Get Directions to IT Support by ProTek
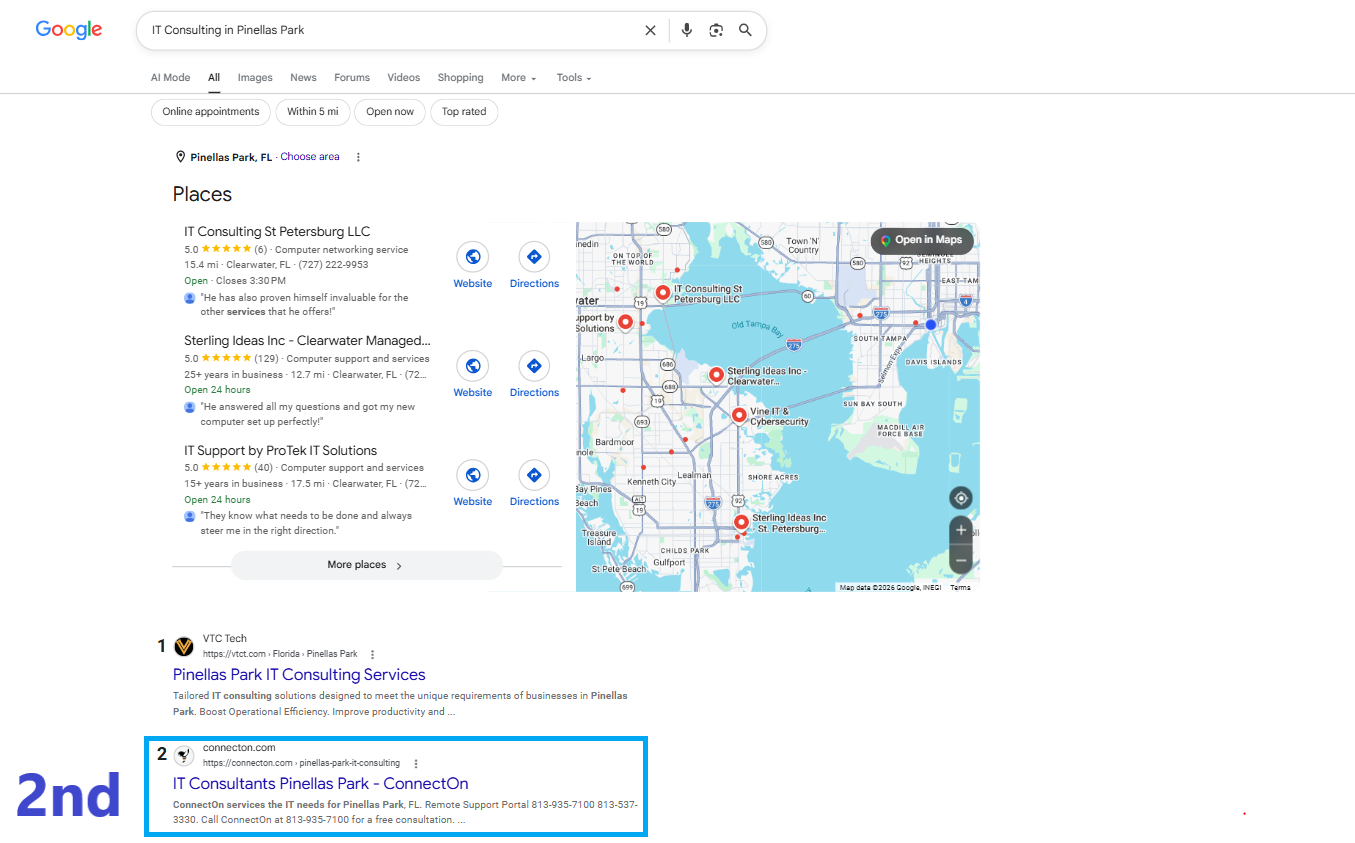 [x=534, y=483]
